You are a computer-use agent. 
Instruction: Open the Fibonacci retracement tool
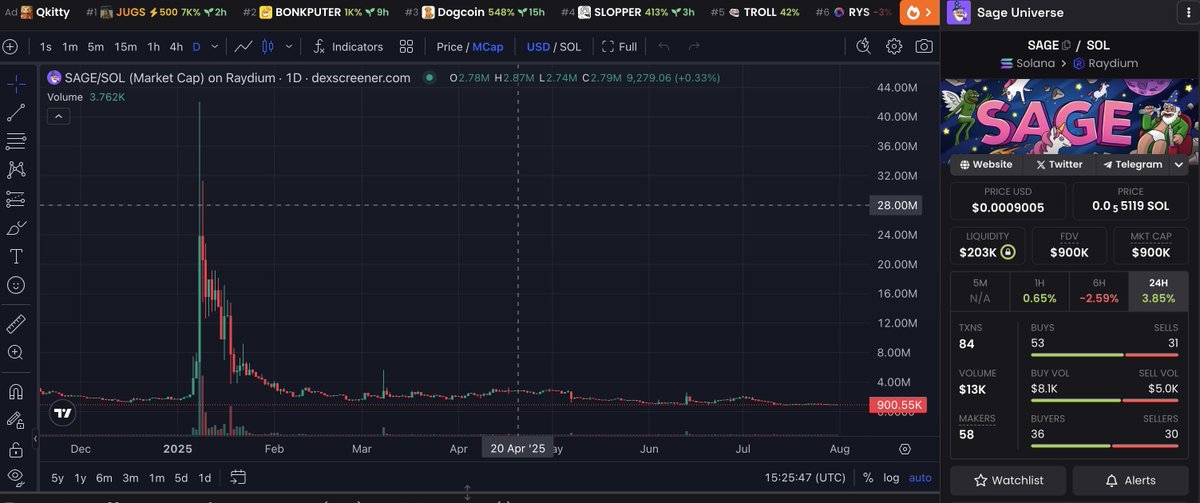point(16,141)
